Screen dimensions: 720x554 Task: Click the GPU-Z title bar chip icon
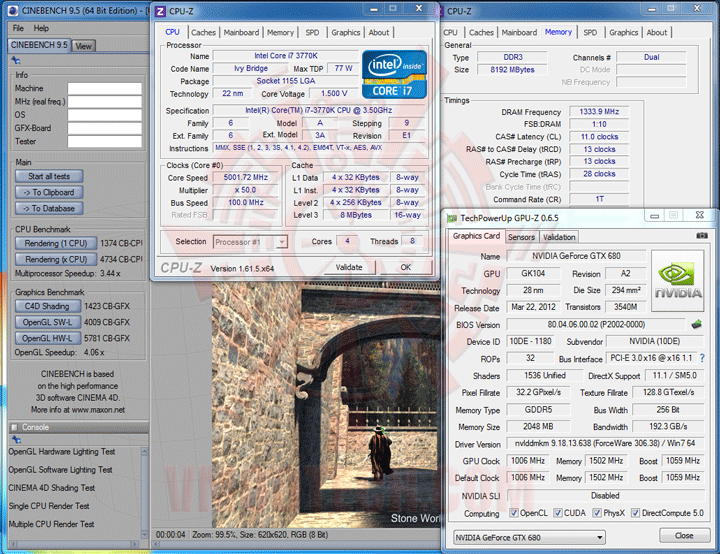click(x=452, y=218)
